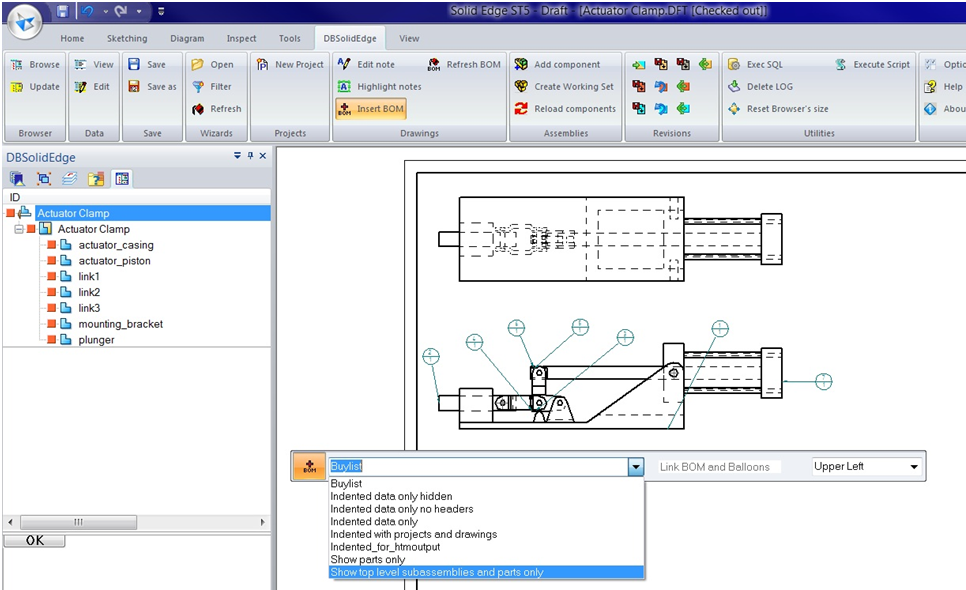
Task: Choose 'Show top level subassemblies and parts only'
Action: click(486, 572)
